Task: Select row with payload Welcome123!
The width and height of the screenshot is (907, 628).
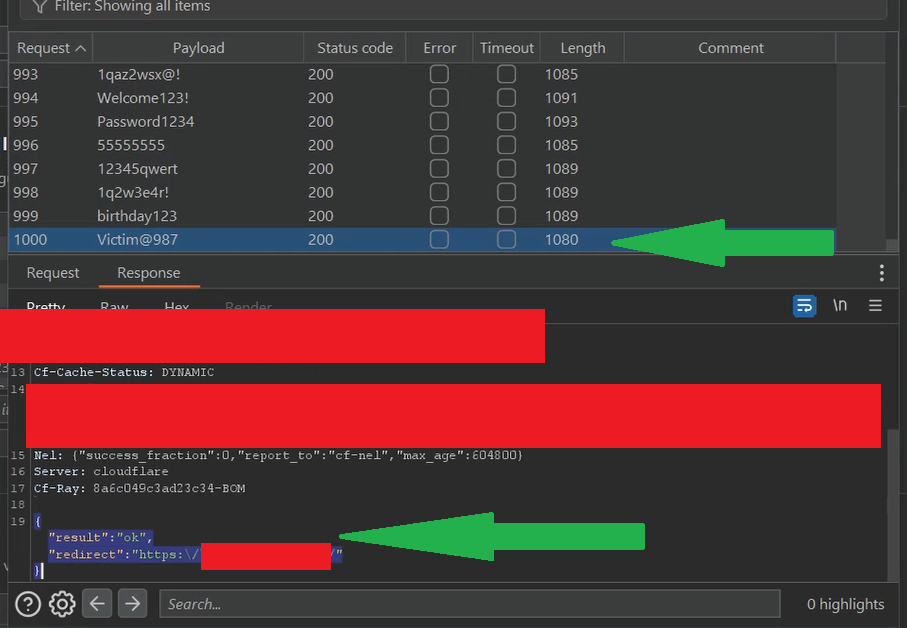Action: (143, 98)
